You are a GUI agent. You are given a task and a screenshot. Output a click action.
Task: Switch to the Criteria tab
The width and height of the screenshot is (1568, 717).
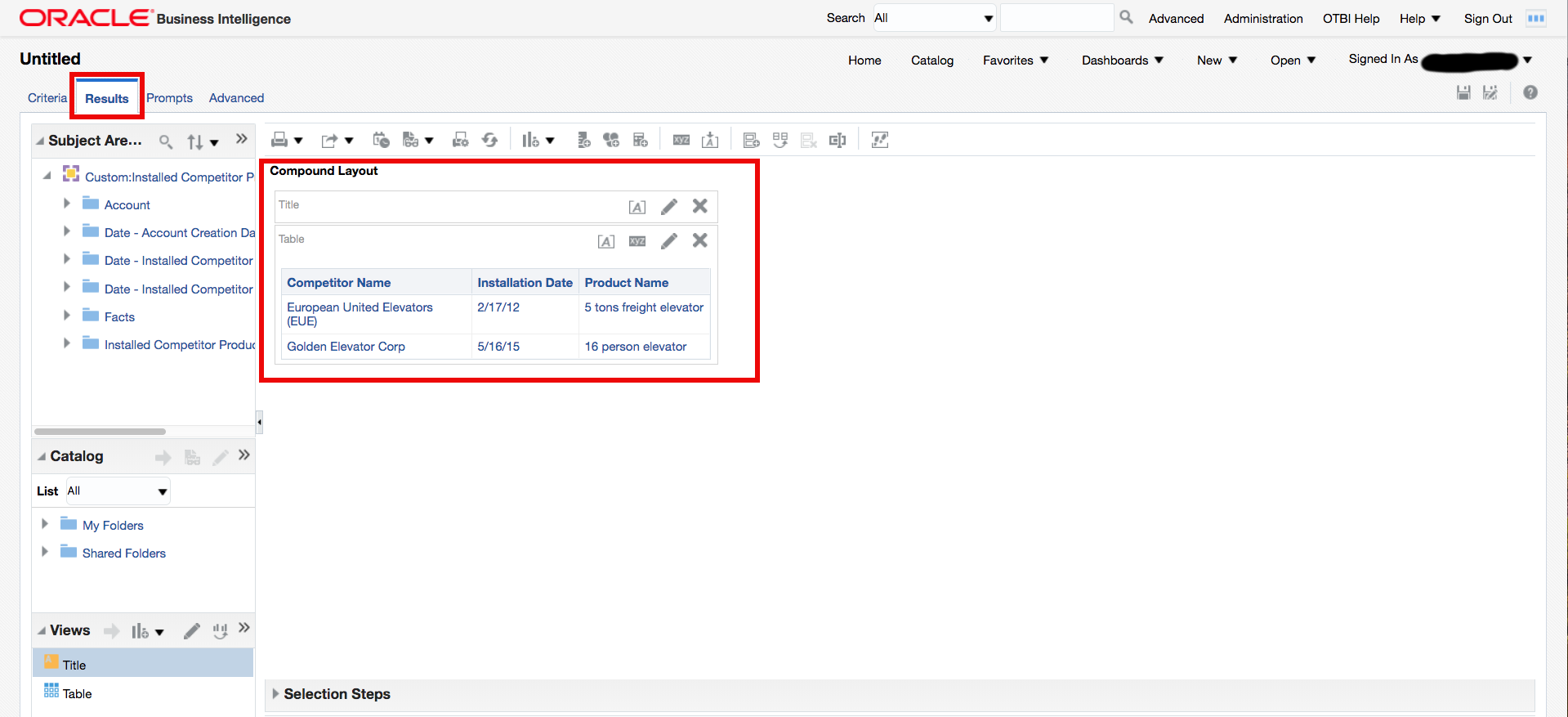click(x=47, y=98)
